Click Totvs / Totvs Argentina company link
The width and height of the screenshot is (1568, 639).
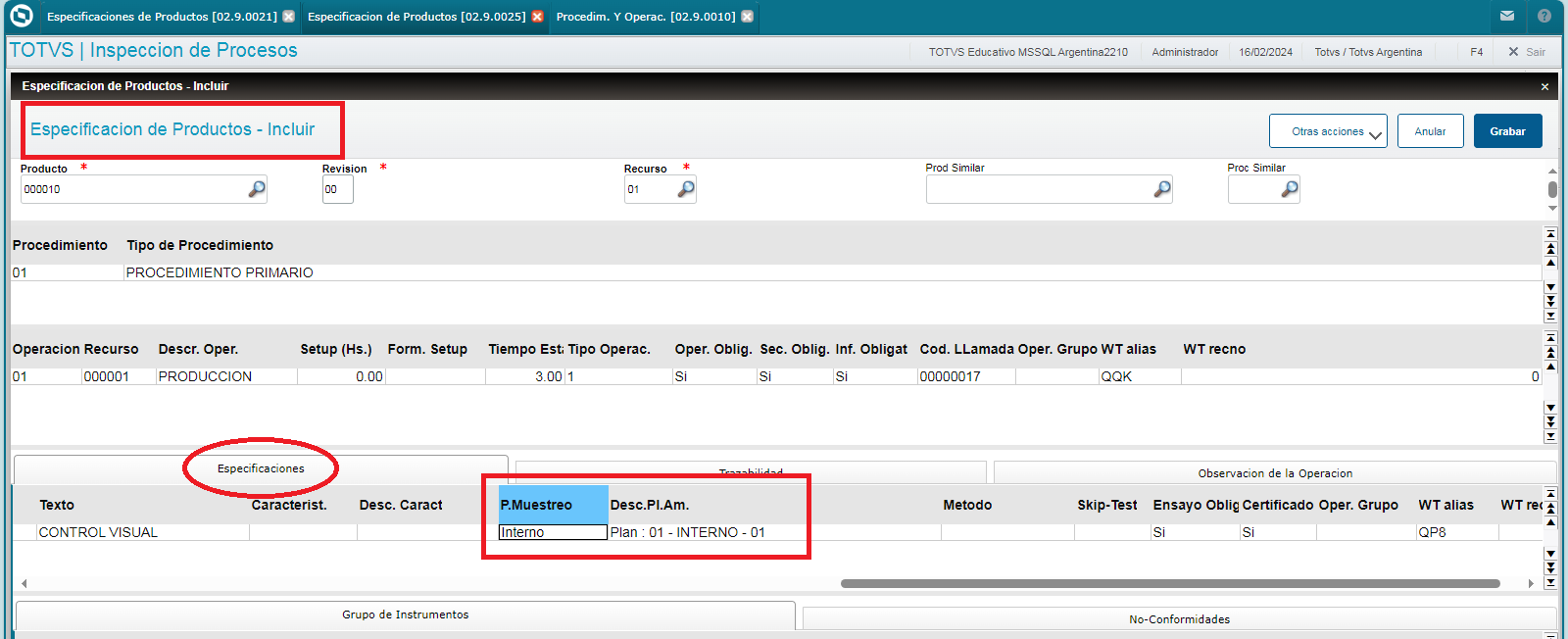(x=1368, y=52)
